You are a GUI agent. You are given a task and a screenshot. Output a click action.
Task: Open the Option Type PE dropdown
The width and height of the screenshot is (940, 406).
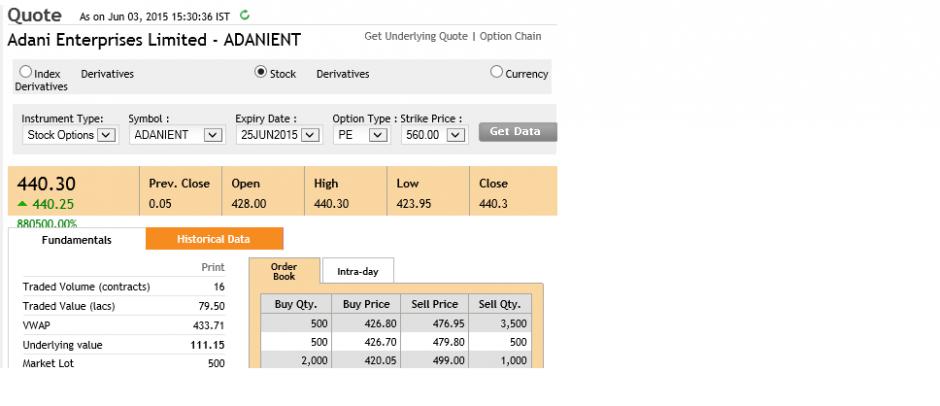coord(361,135)
